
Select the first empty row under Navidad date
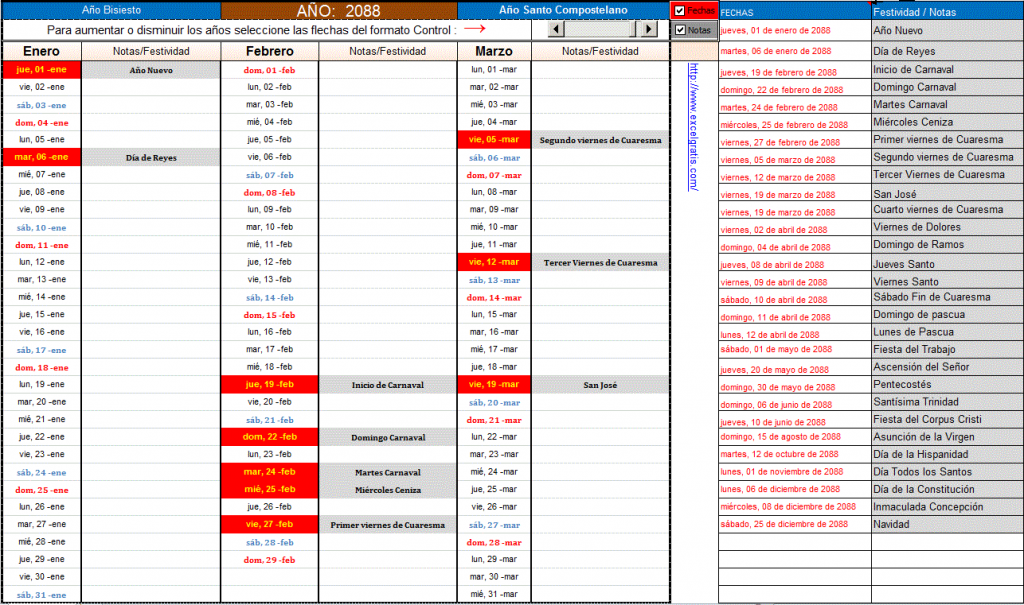click(795, 542)
